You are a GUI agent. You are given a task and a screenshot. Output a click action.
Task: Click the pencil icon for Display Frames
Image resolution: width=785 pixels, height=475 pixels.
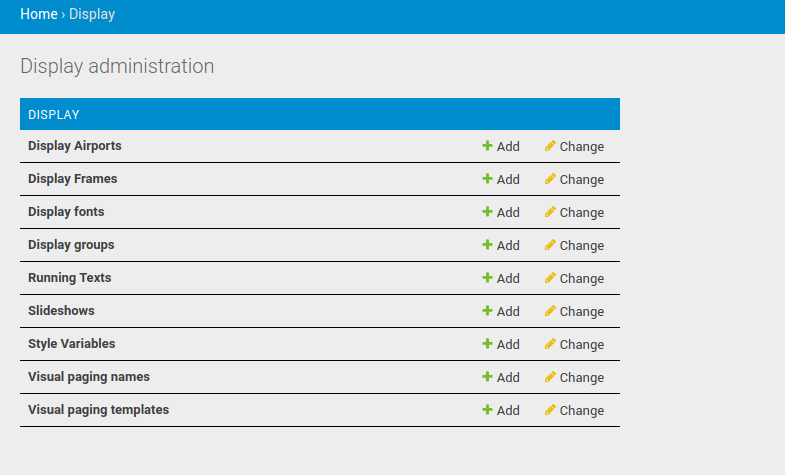pyautogui.click(x=550, y=179)
